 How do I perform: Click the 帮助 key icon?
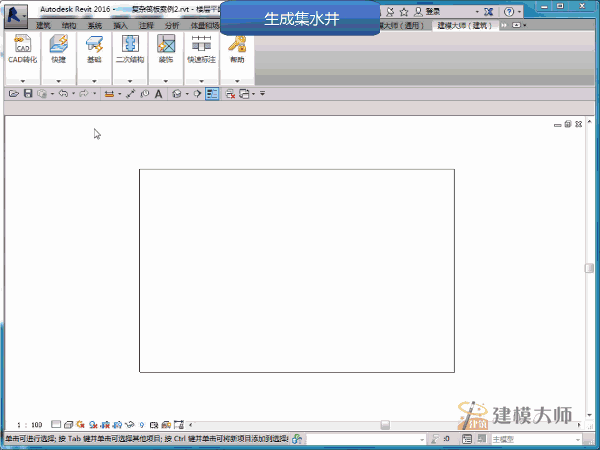pyautogui.click(x=237, y=44)
